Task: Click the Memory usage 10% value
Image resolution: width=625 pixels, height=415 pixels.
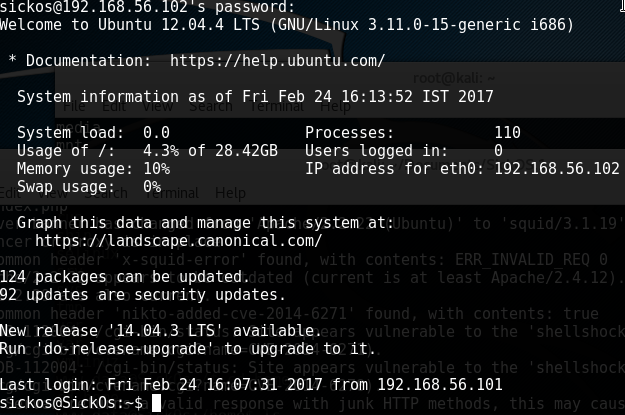Action: [x=156, y=168]
